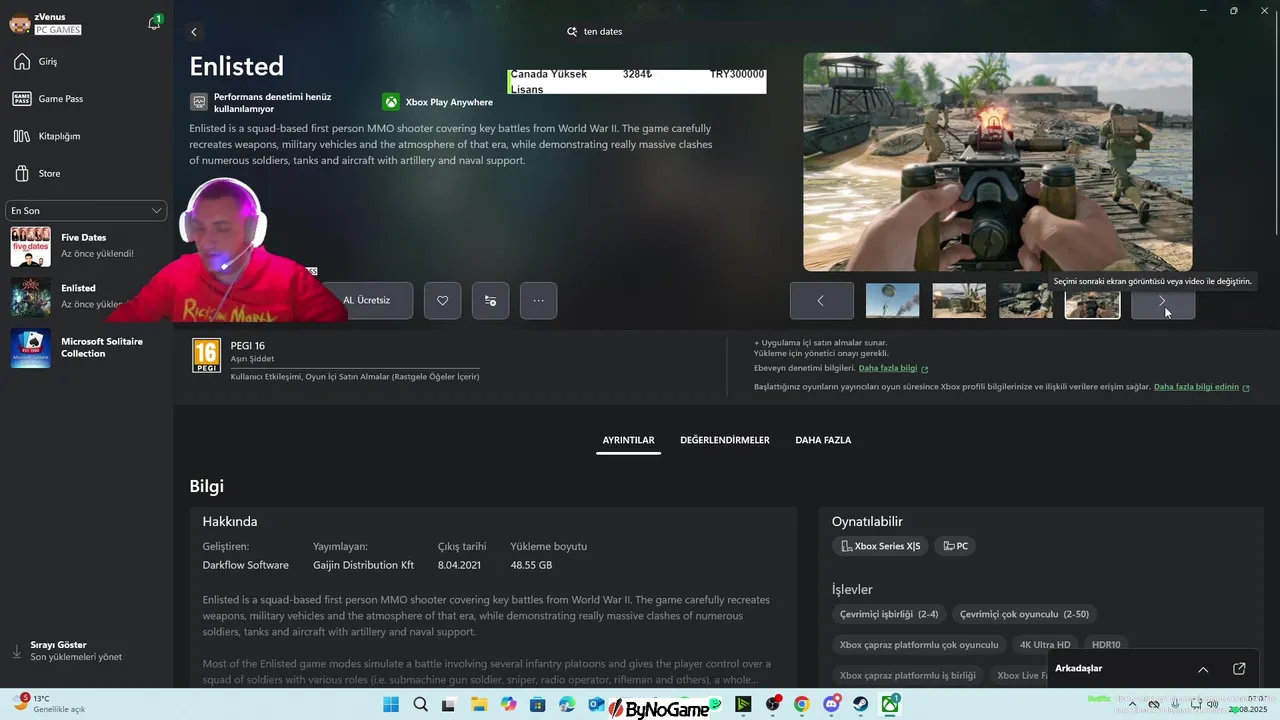Select the third gallery thumbnail
This screenshot has height=720, width=1280.
click(1026, 300)
